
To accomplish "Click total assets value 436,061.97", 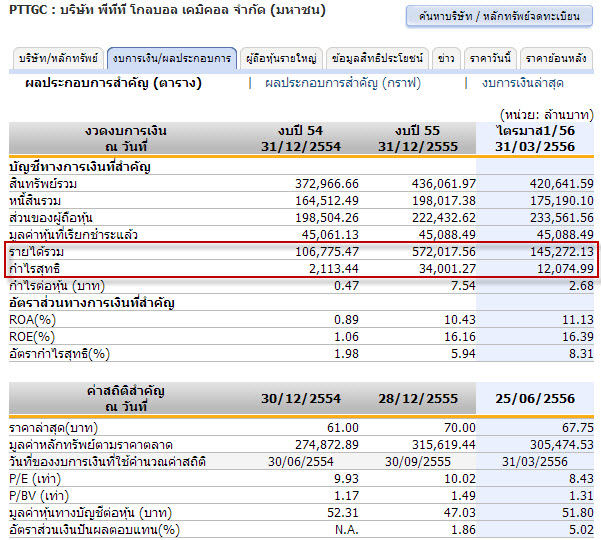I will [444, 184].
